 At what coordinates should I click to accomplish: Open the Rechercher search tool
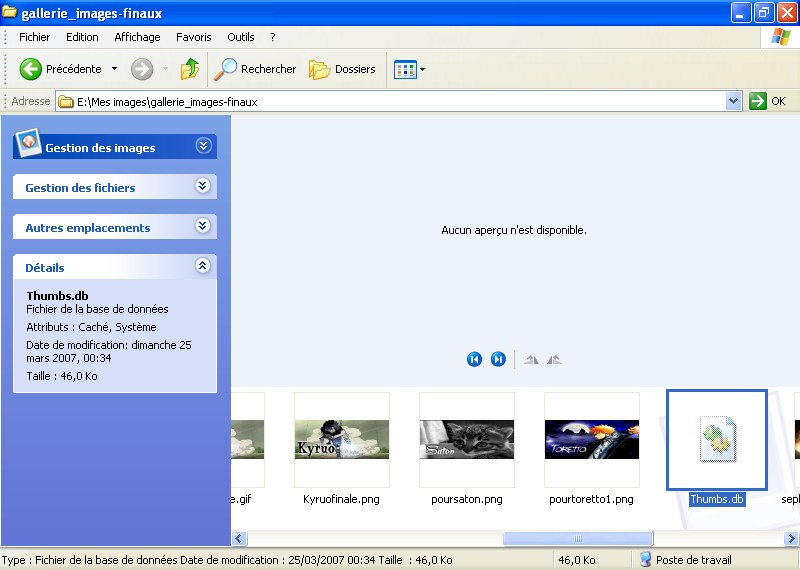tap(256, 69)
